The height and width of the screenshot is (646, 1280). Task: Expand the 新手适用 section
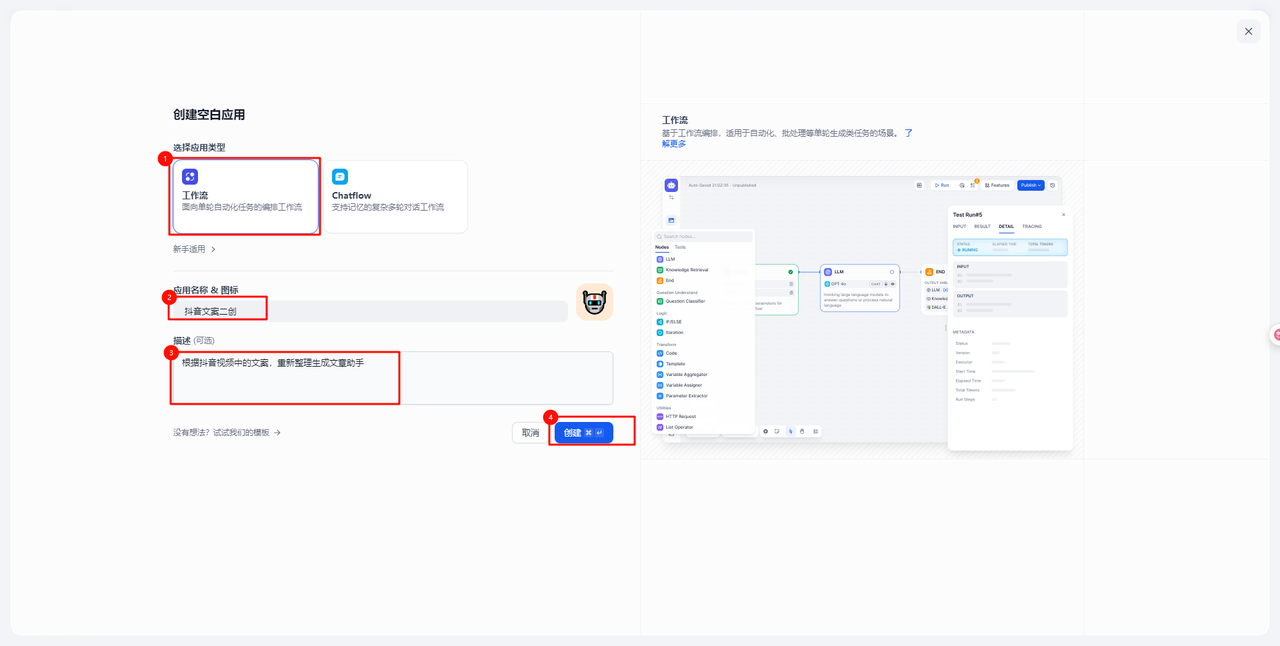194,249
